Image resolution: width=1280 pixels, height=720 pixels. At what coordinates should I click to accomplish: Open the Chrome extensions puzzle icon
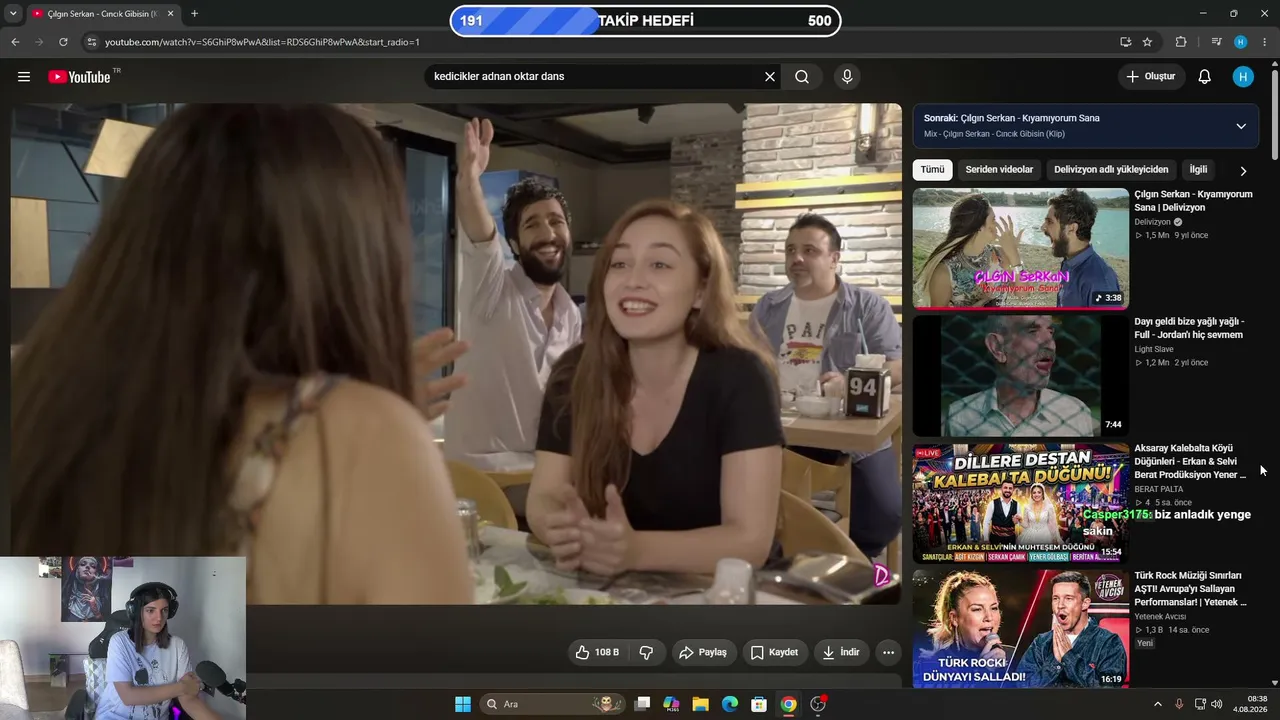point(1181,42)
